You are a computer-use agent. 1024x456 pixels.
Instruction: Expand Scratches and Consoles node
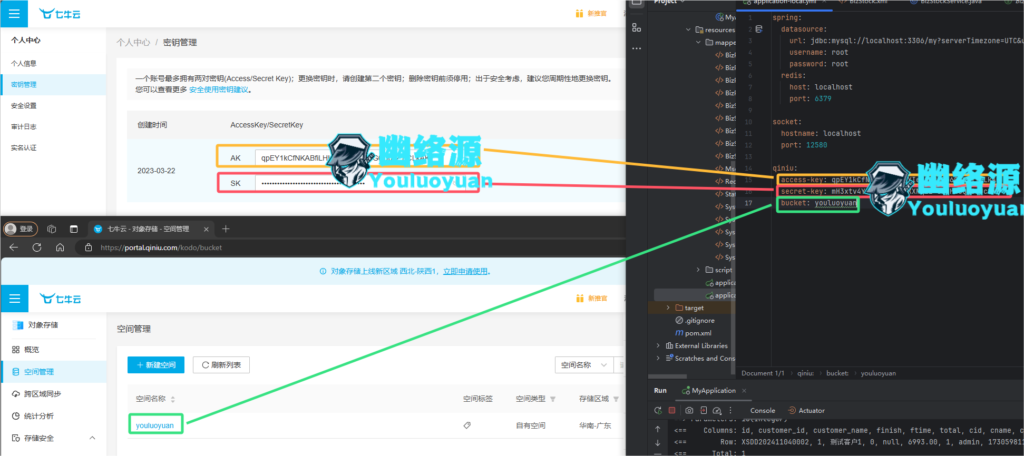[658, 358]
